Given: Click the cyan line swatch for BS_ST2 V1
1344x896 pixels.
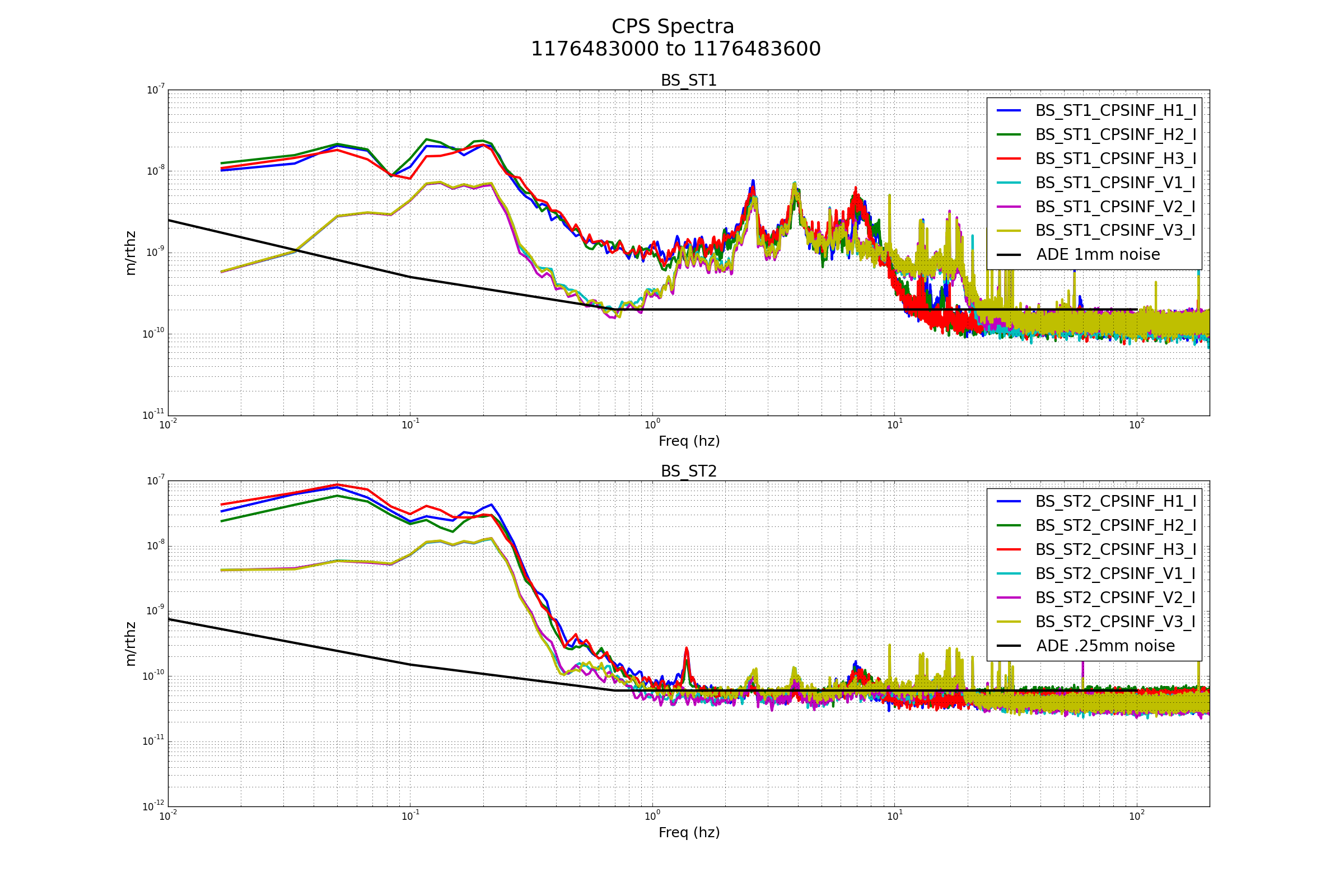Looking at the screenshot, I should (x=1009, y=573).
